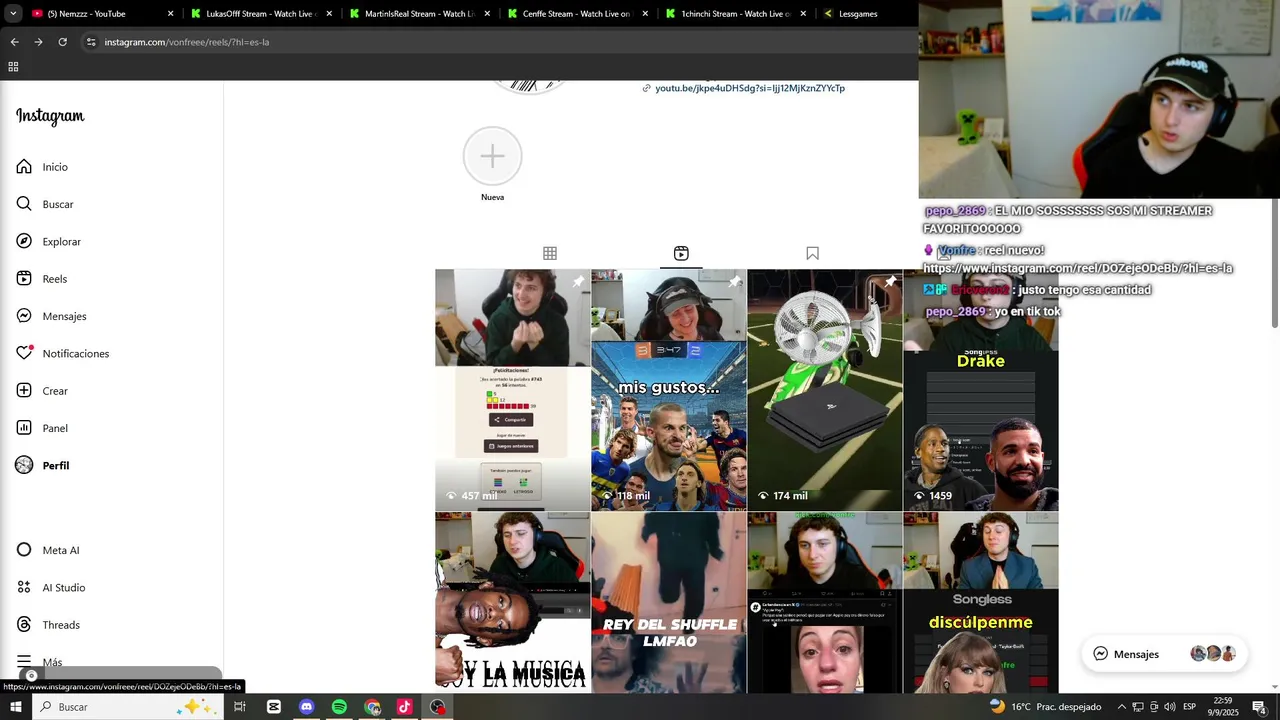The height and width of the screenshot is (720, 1280).
Task: Open the 'REY DEL SHUFFLE LMFAO' reel
Action: point(668,603)
